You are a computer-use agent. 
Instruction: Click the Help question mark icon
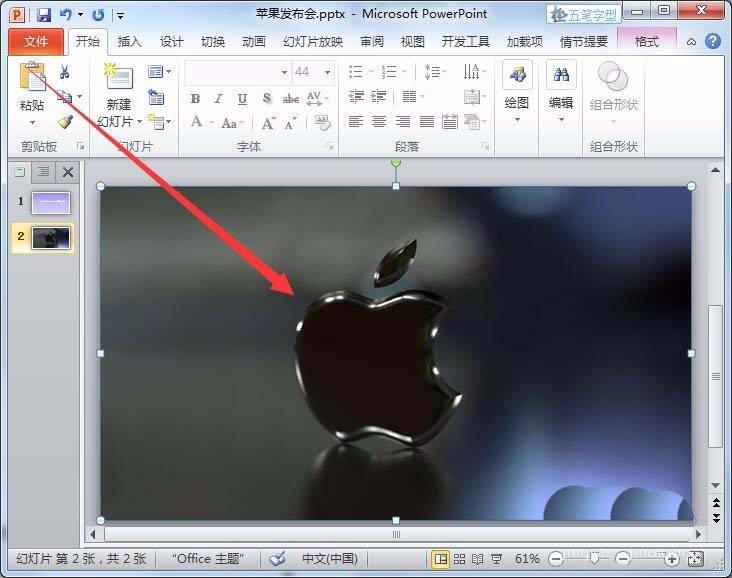point(712,42)
